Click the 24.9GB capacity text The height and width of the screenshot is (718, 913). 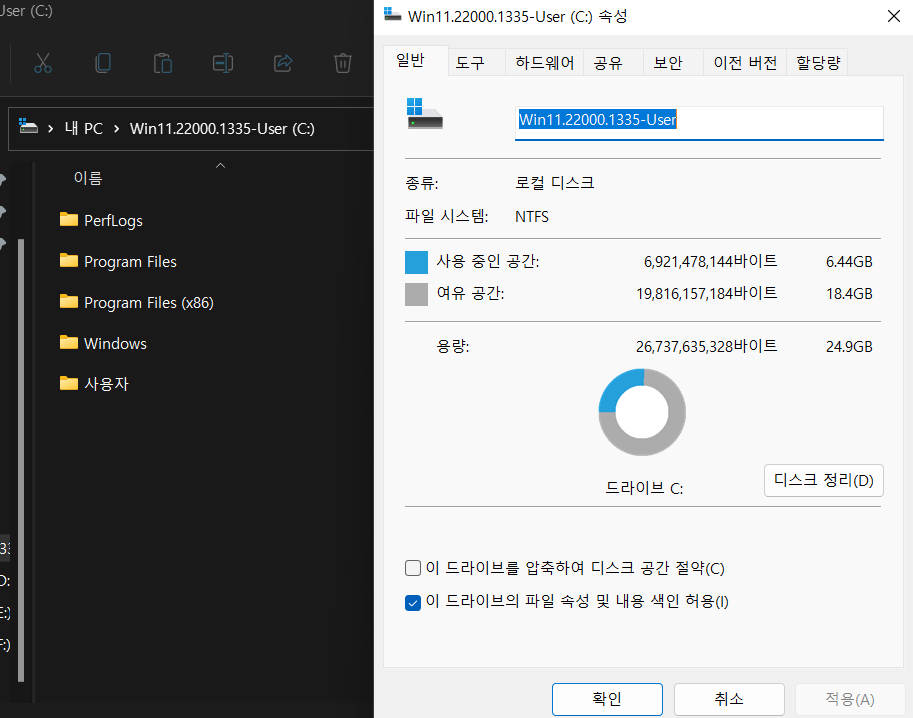click(x=849, y=347)
